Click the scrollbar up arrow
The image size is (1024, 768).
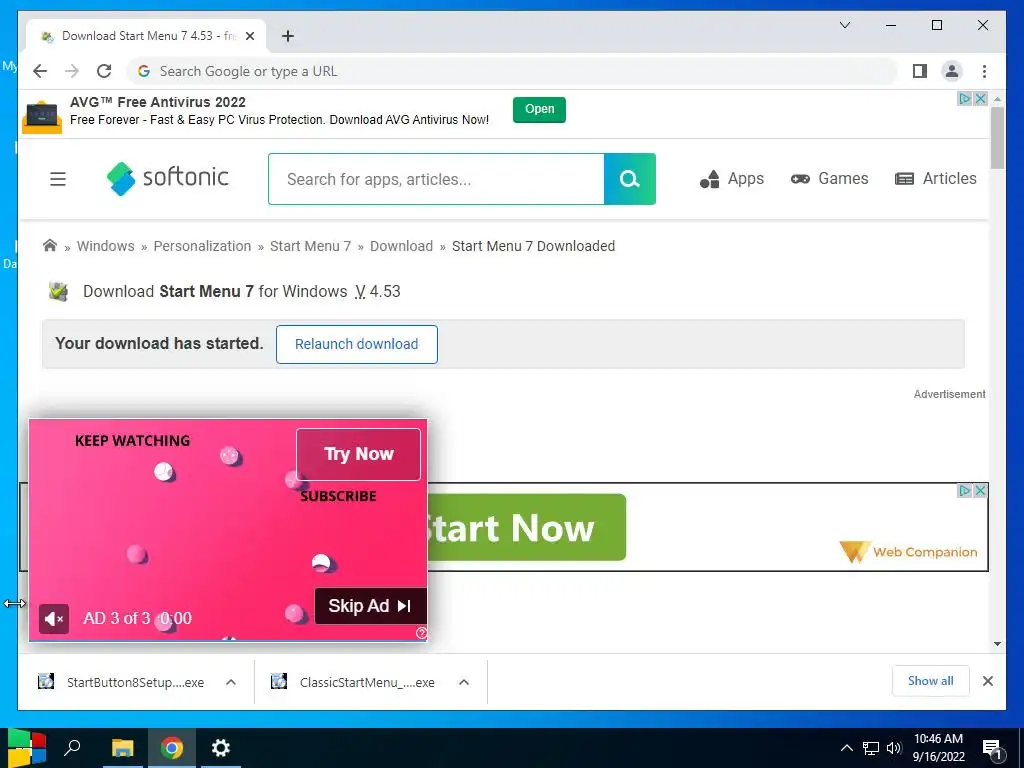[x=997, y=99]
